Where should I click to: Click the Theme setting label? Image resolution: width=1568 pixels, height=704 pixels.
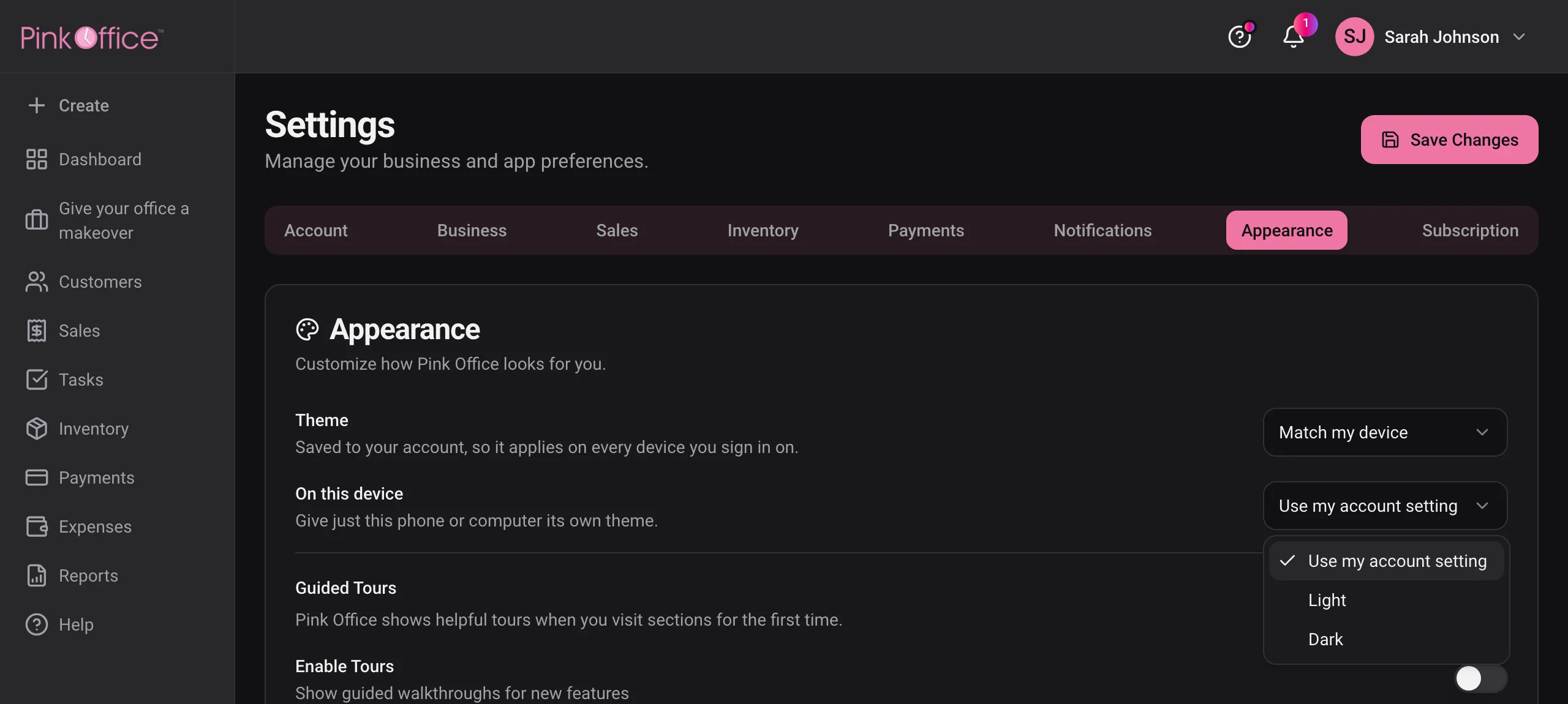click(x=322, y=420)
